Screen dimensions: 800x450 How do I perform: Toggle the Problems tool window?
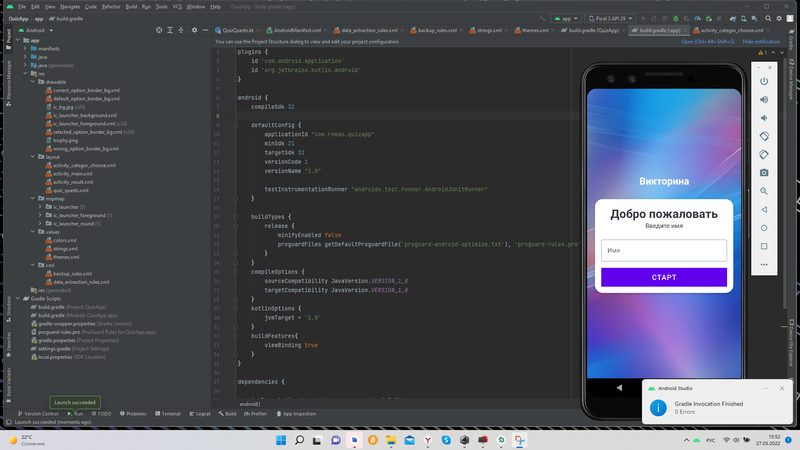click(133, 413)
